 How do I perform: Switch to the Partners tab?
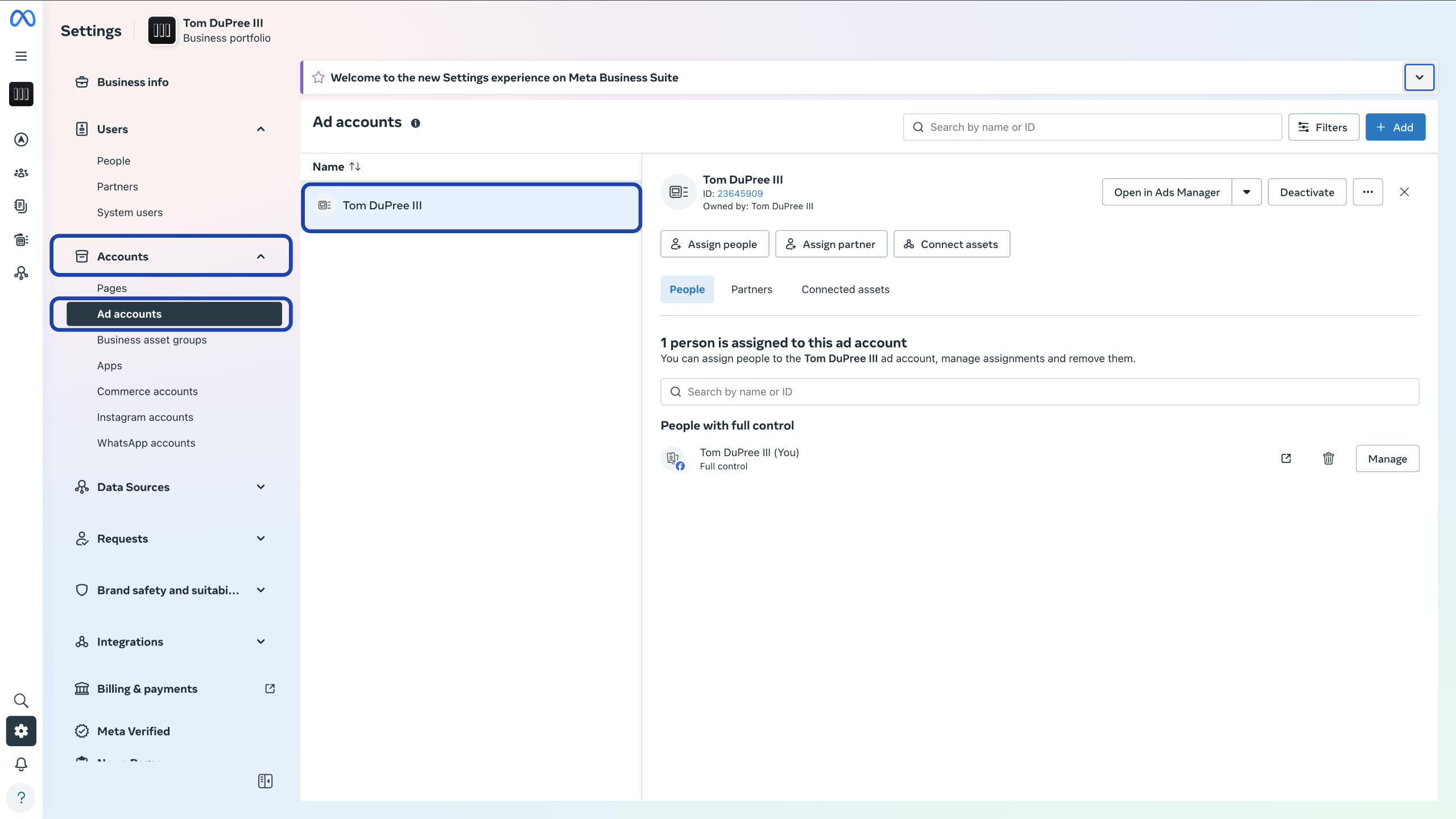[751, 289]
